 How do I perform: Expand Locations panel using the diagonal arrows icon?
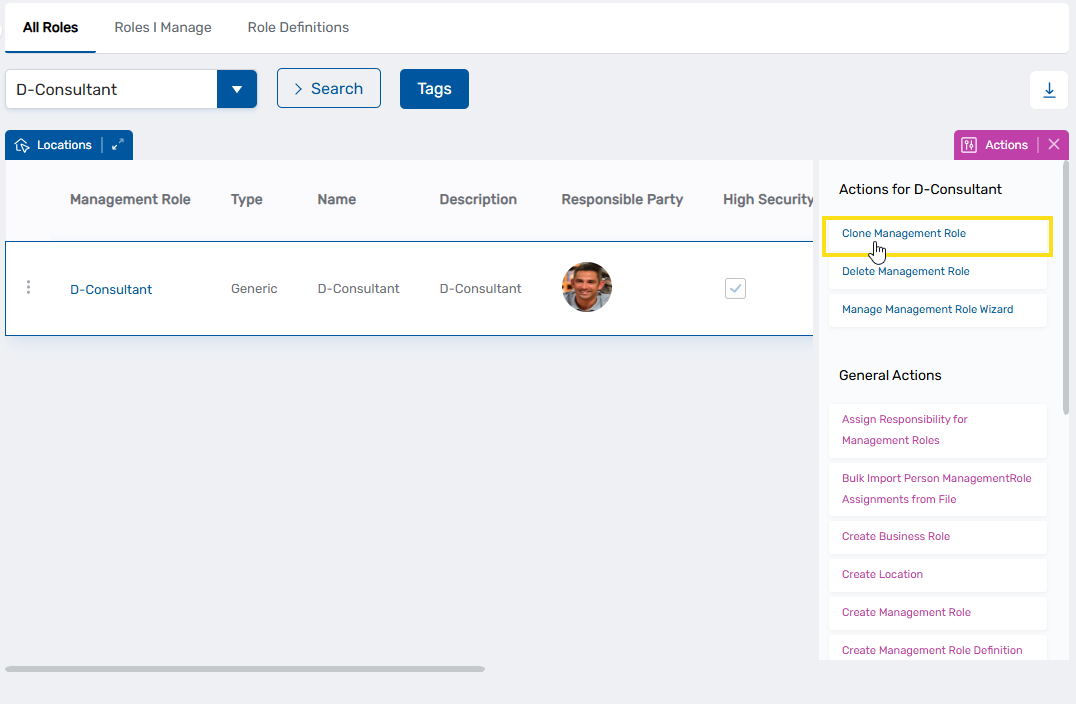click(115, 144)
